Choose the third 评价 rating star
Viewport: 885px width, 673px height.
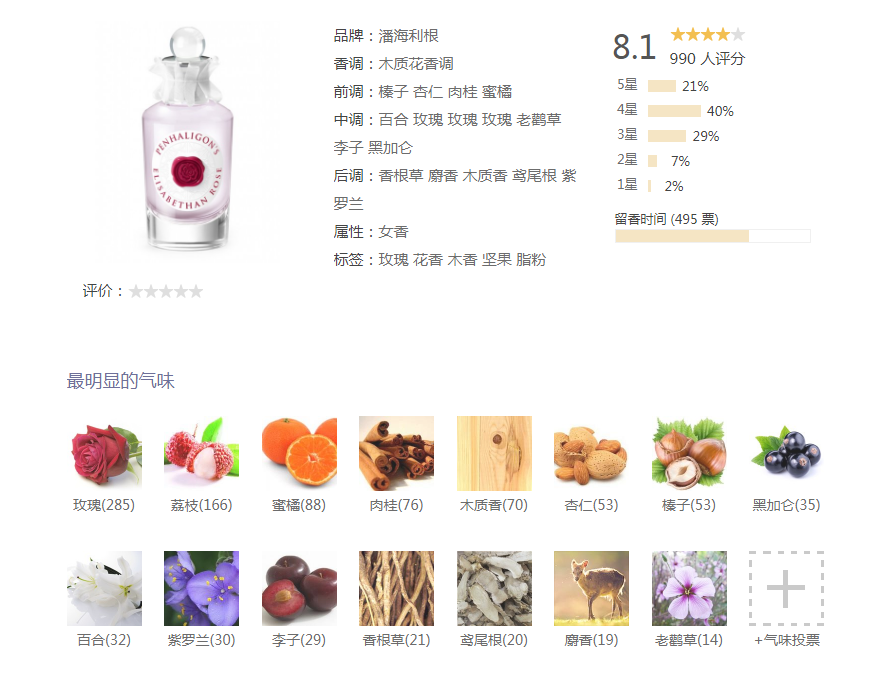coord(166,291)
